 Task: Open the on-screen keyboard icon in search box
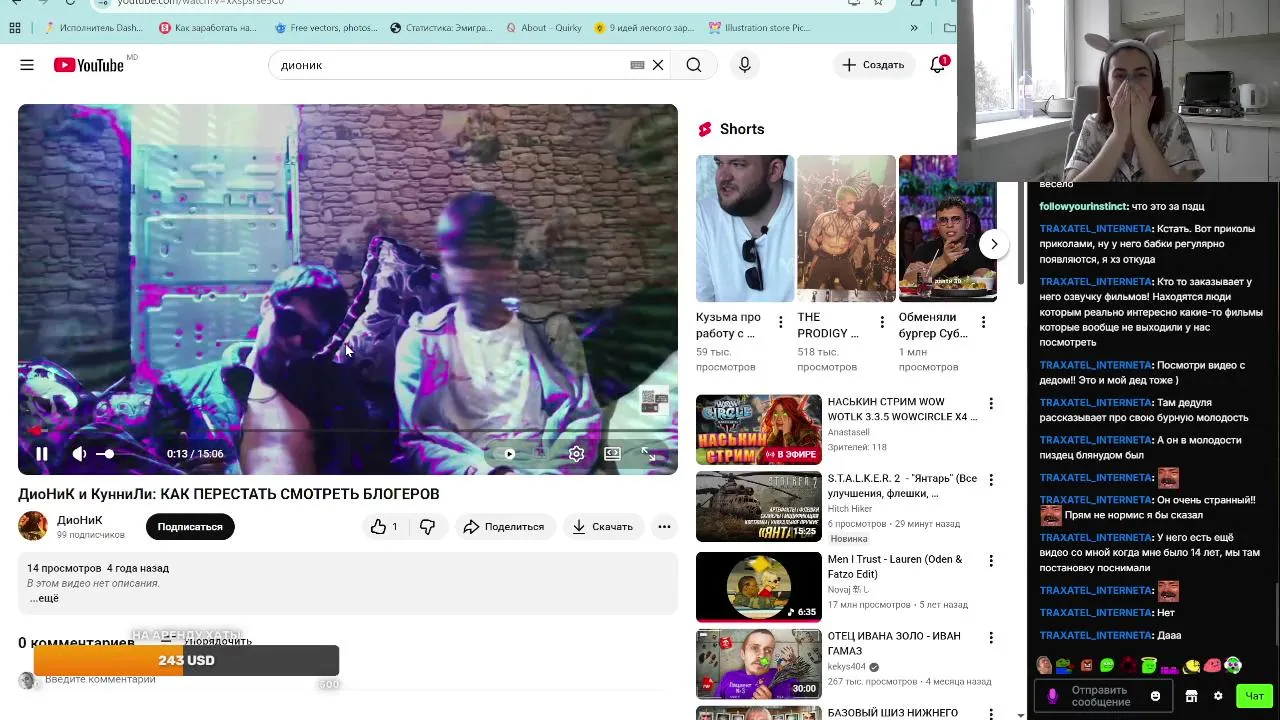click(x=637, y=65)
